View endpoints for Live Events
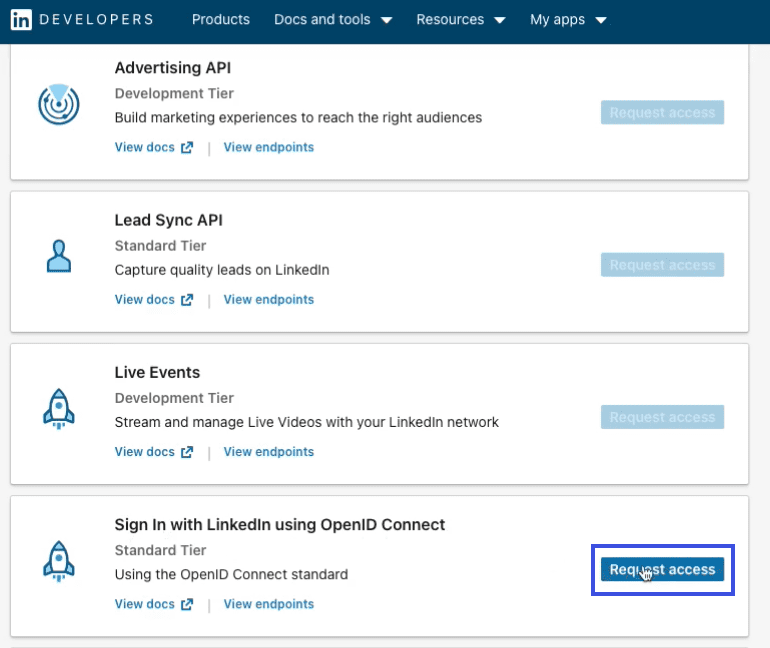This screenshot has height=648, width=770. [269, 452]
